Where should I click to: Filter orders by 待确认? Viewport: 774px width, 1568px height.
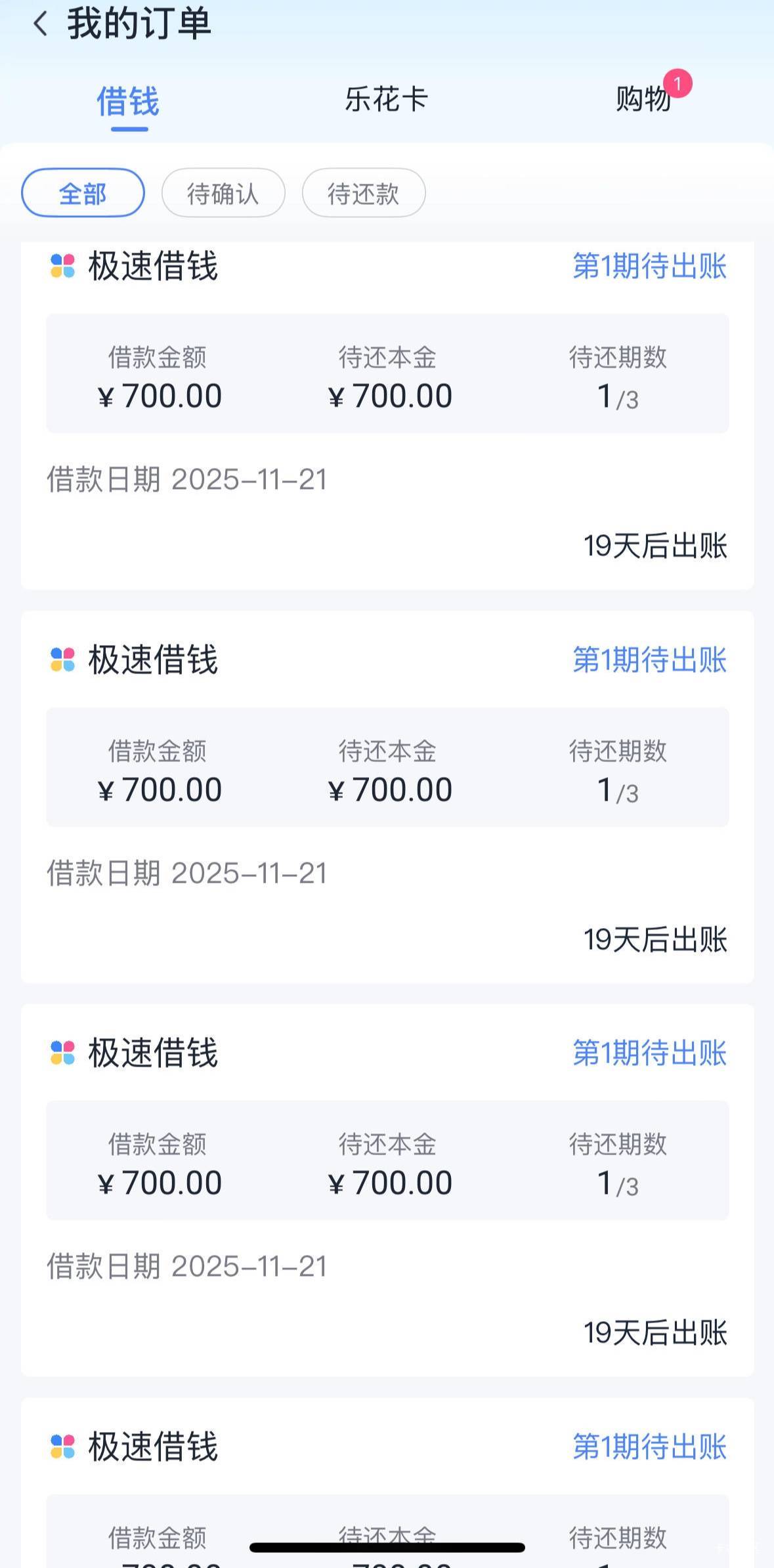[x=223, y=193]
